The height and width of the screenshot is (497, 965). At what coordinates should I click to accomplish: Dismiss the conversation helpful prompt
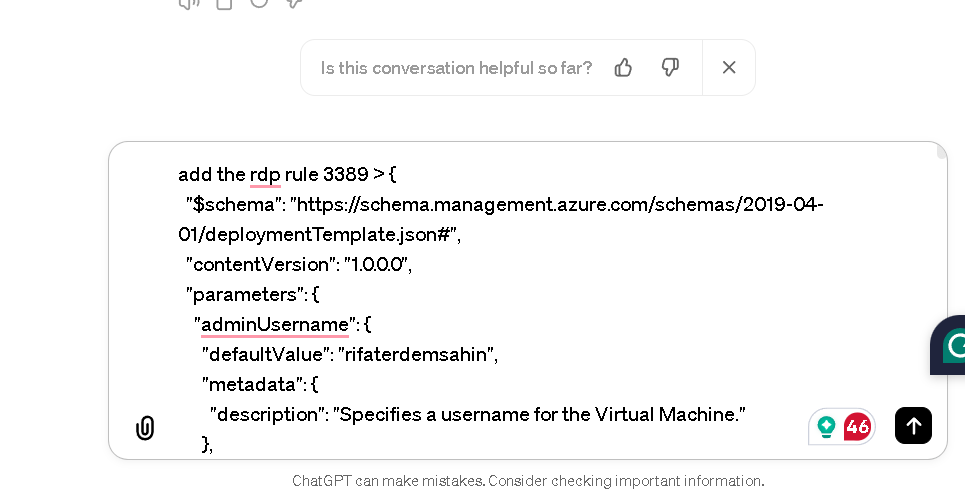[729, 67]
